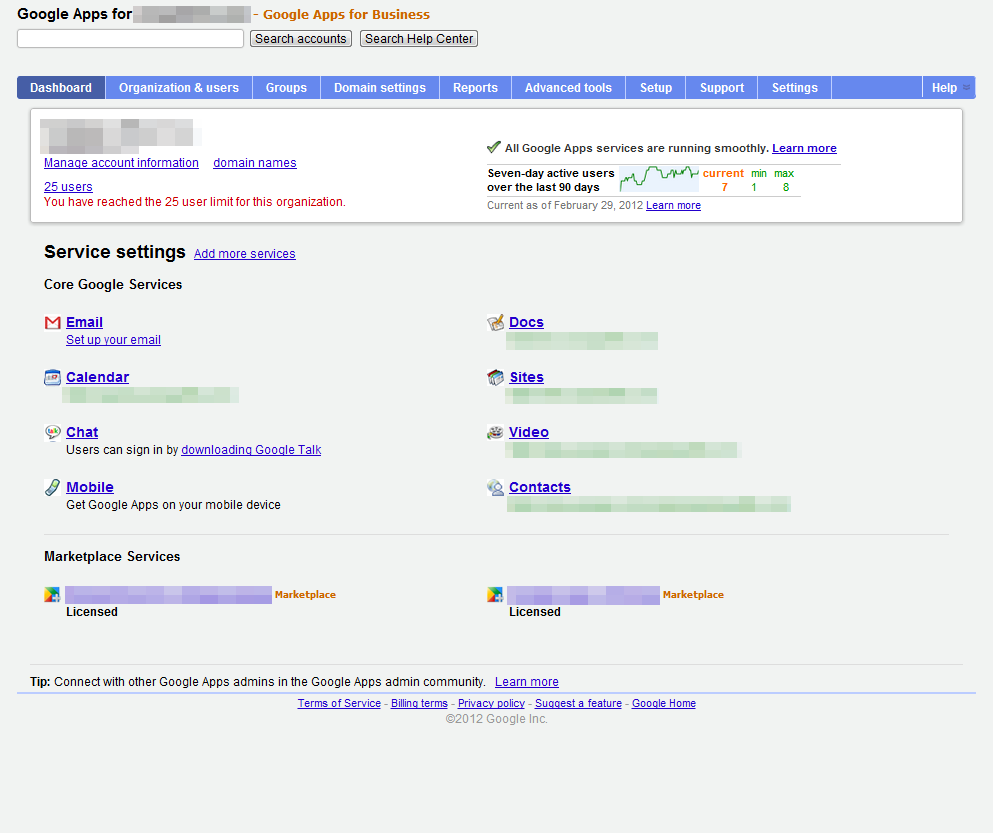This screenshot has width=993, height=833.
Task: Click the Marketplace Services heading
Action: pyautogui.click(x=112, y=556)
